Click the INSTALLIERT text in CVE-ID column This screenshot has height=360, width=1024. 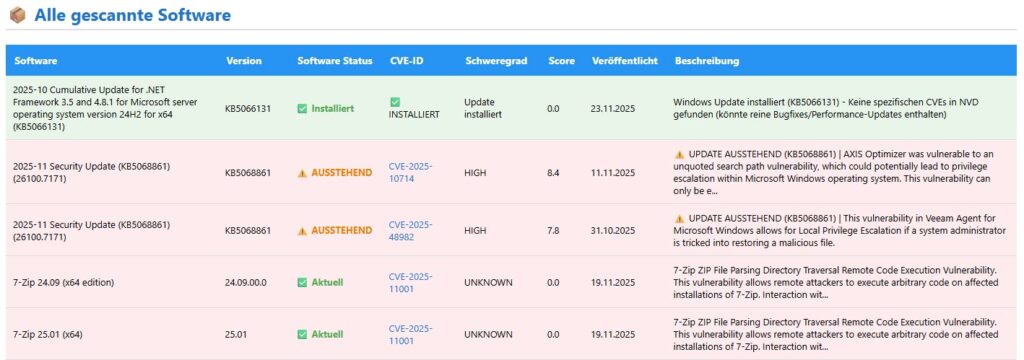[414, 114]
